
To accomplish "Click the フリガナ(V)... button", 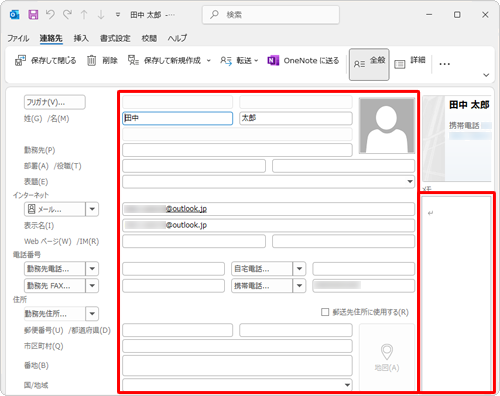I will tap(55, 102).
